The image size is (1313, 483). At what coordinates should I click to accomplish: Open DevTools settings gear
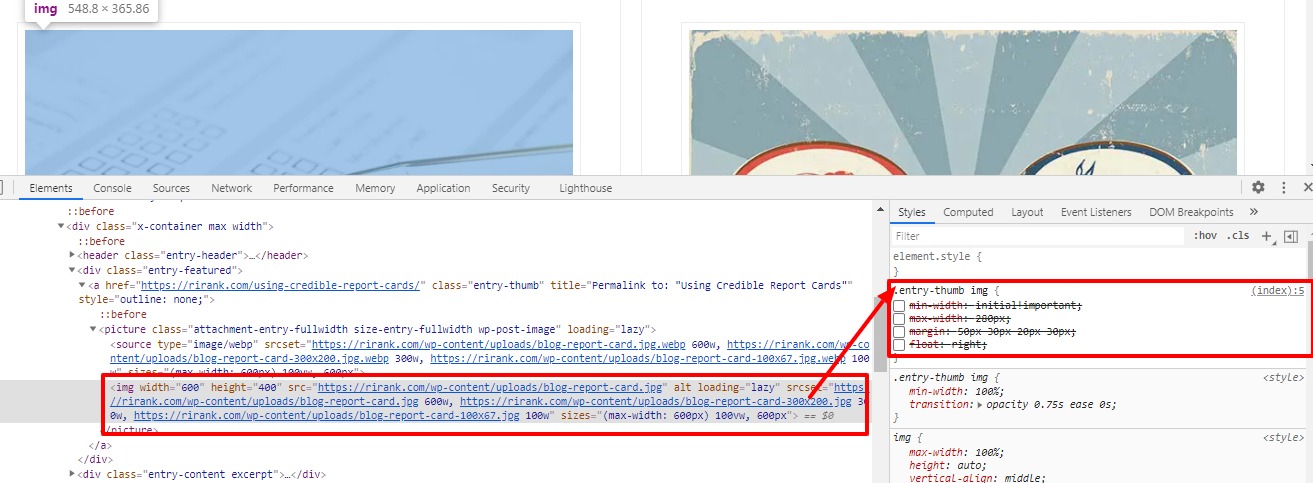click(1258, 187)
